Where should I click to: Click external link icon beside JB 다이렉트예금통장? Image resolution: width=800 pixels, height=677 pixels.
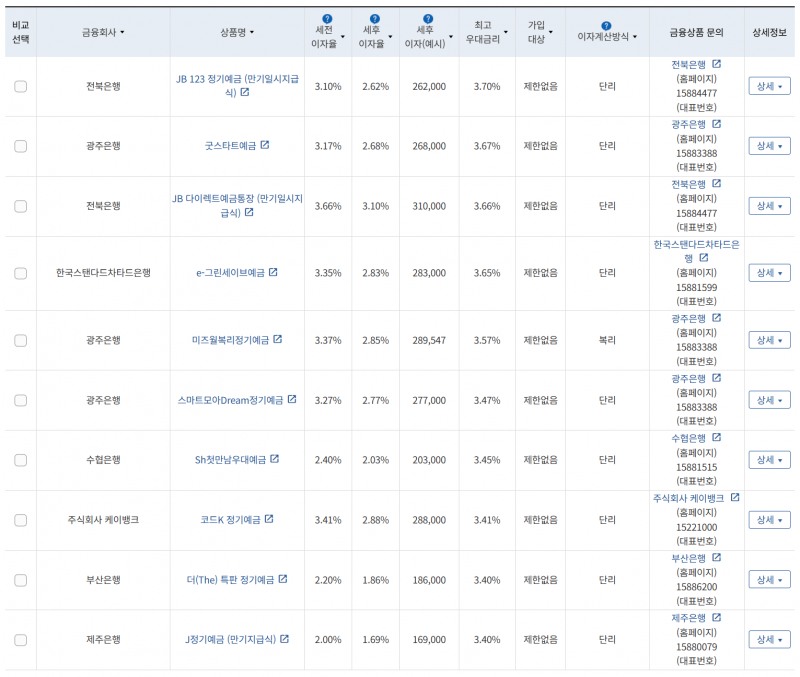point(249,212)
